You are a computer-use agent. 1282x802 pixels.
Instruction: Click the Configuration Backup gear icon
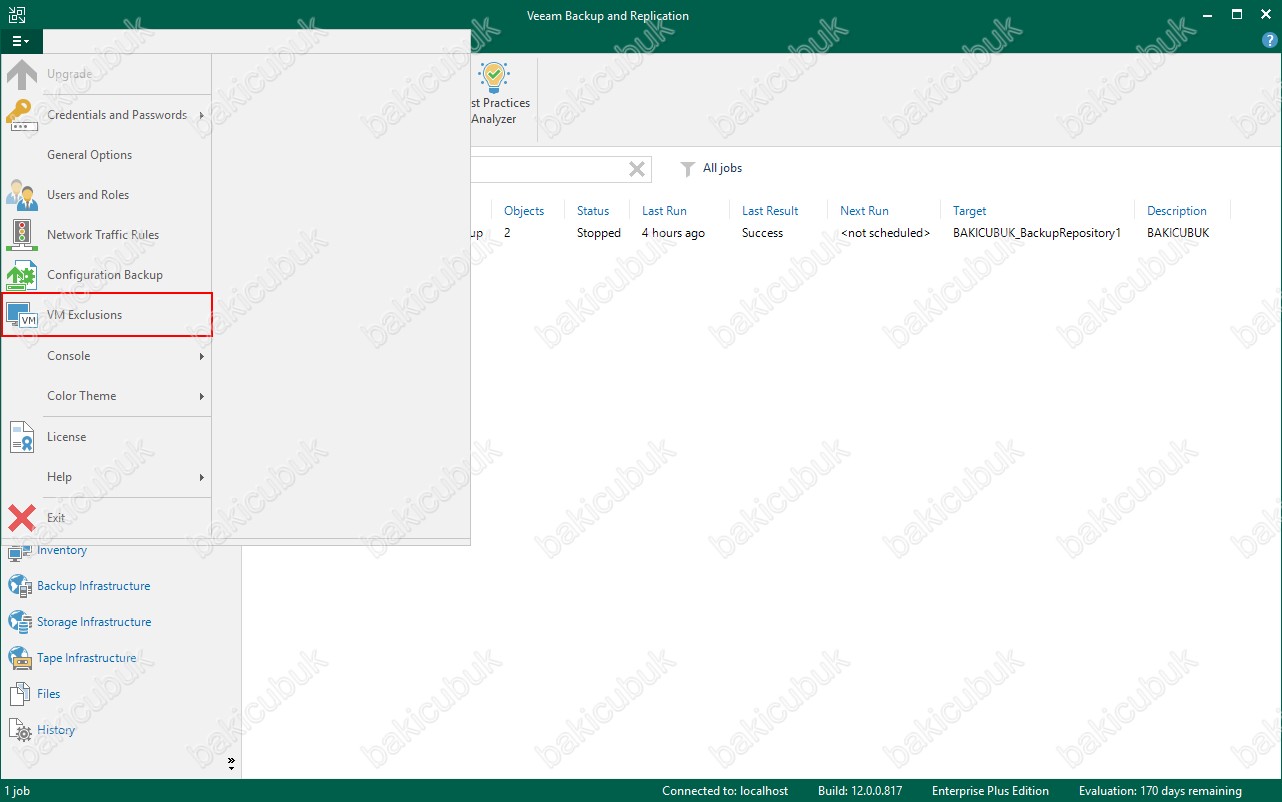[x=22, y=275]
